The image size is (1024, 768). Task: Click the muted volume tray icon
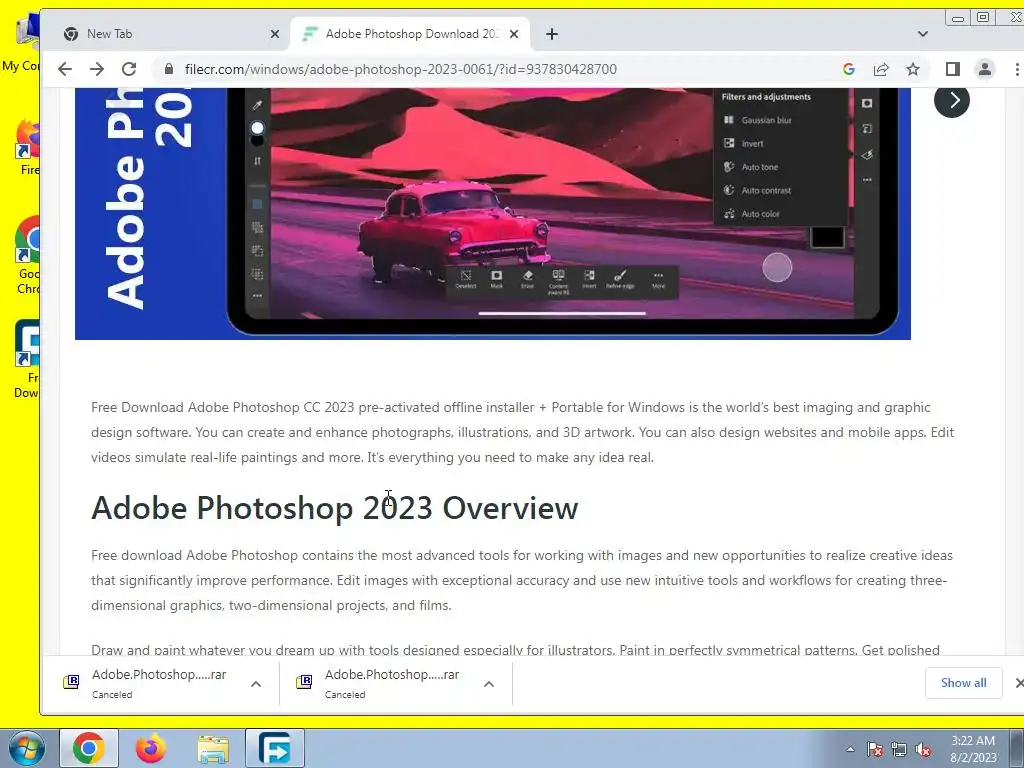point(923,749)
